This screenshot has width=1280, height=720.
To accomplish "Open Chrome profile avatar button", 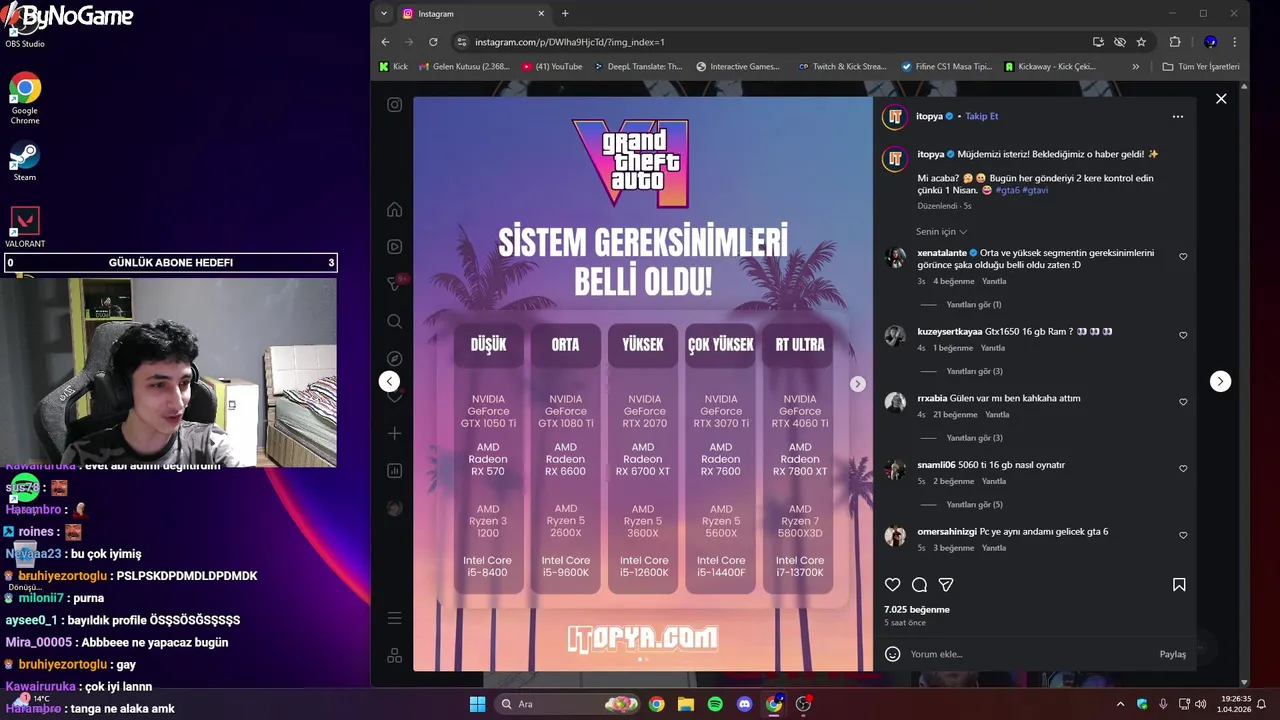I will 1210,42.
